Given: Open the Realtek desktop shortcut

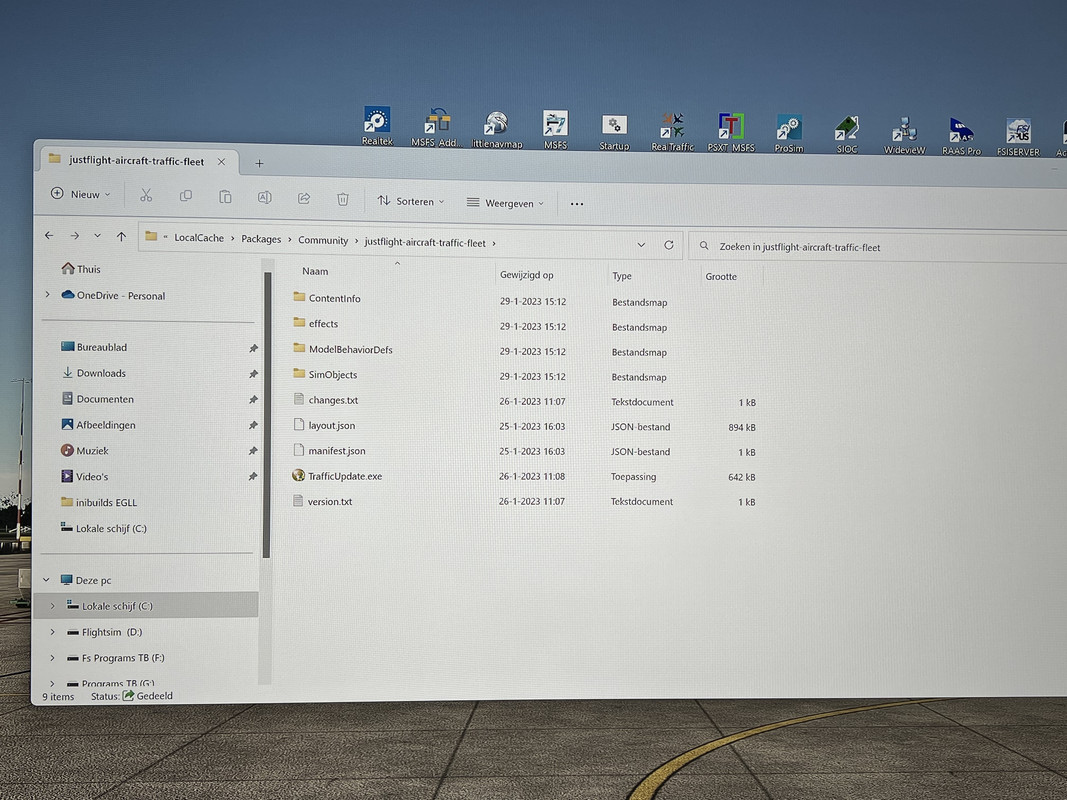Looking at the screenshot, I should coord(377,127).
